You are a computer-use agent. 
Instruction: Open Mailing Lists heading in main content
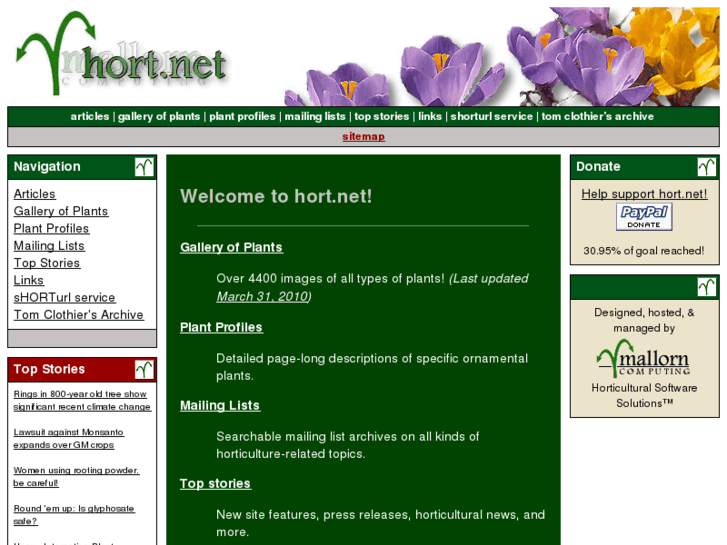pos(220,405)
